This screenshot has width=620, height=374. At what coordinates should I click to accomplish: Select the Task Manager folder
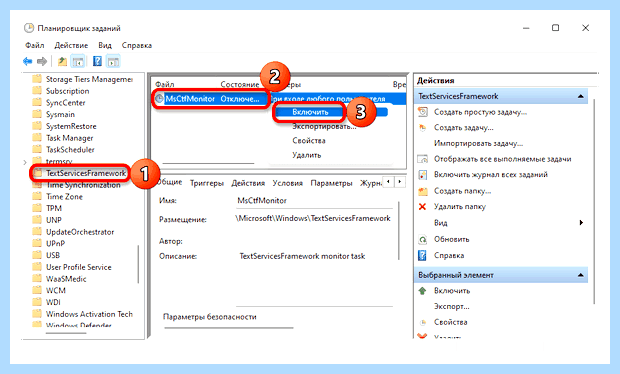click(x=70, y=138)
